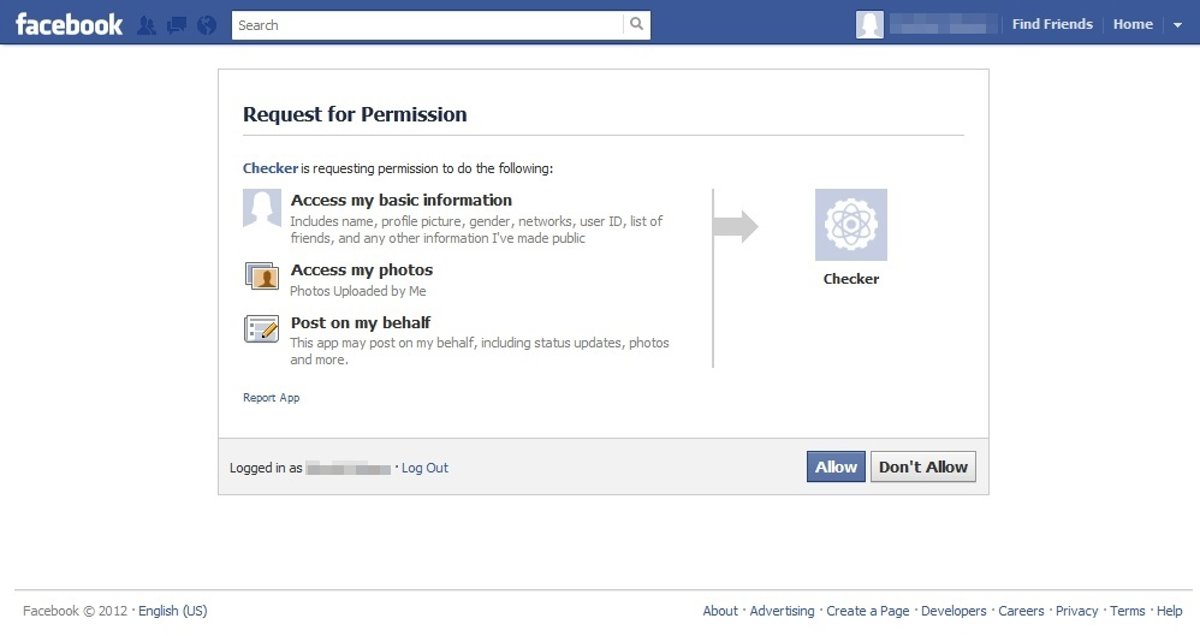Expand the account dropdown arrow

1177,25
